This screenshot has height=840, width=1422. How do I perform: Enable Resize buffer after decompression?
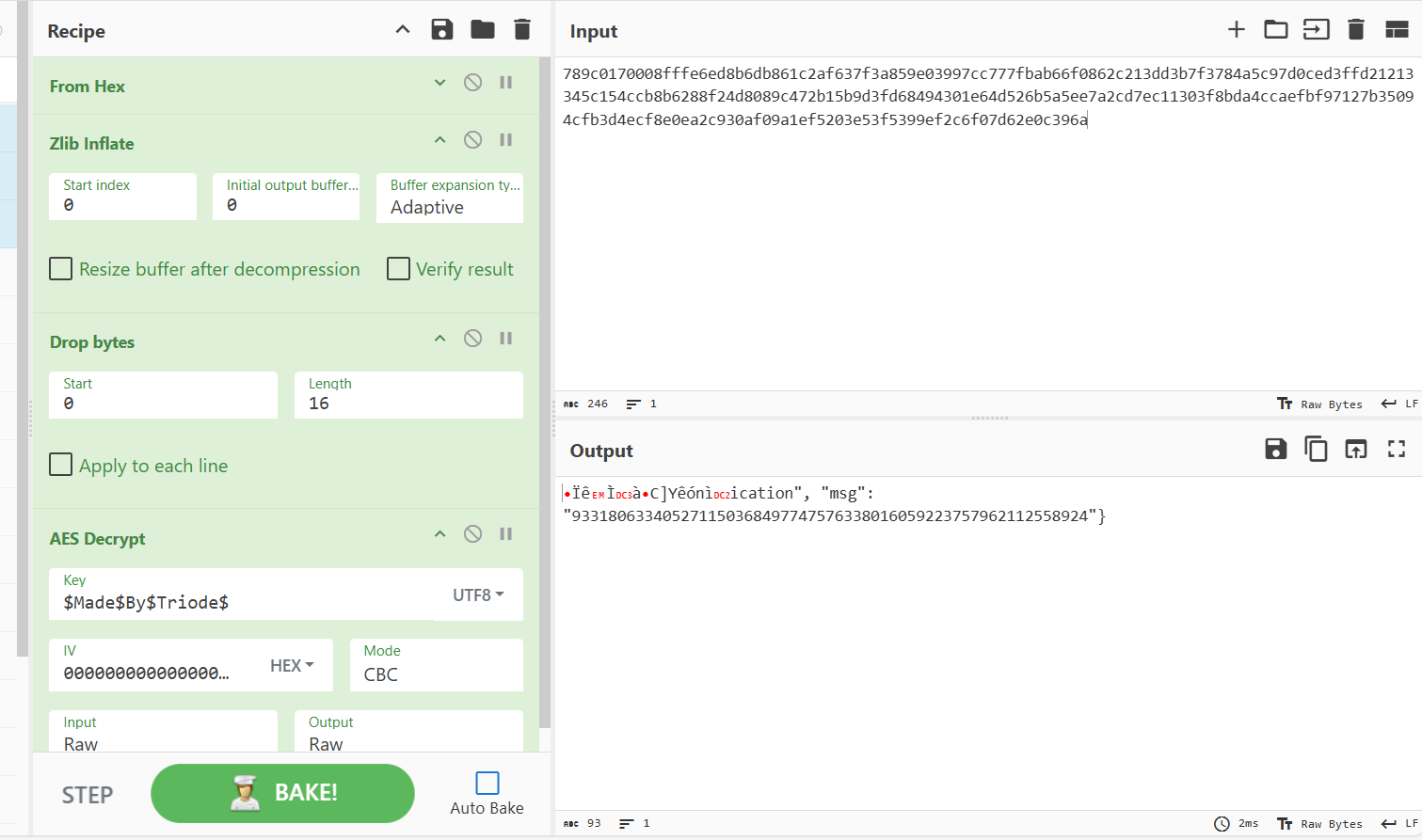61,269
